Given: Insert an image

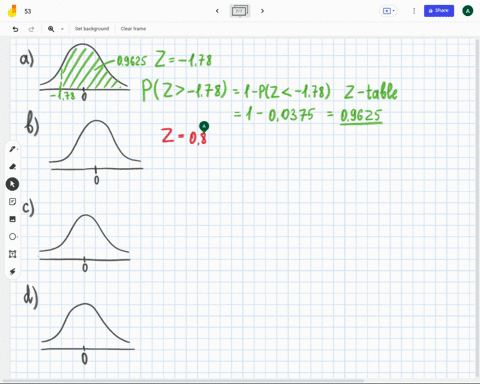Looking at the screenshot, I should pos(12,219).
